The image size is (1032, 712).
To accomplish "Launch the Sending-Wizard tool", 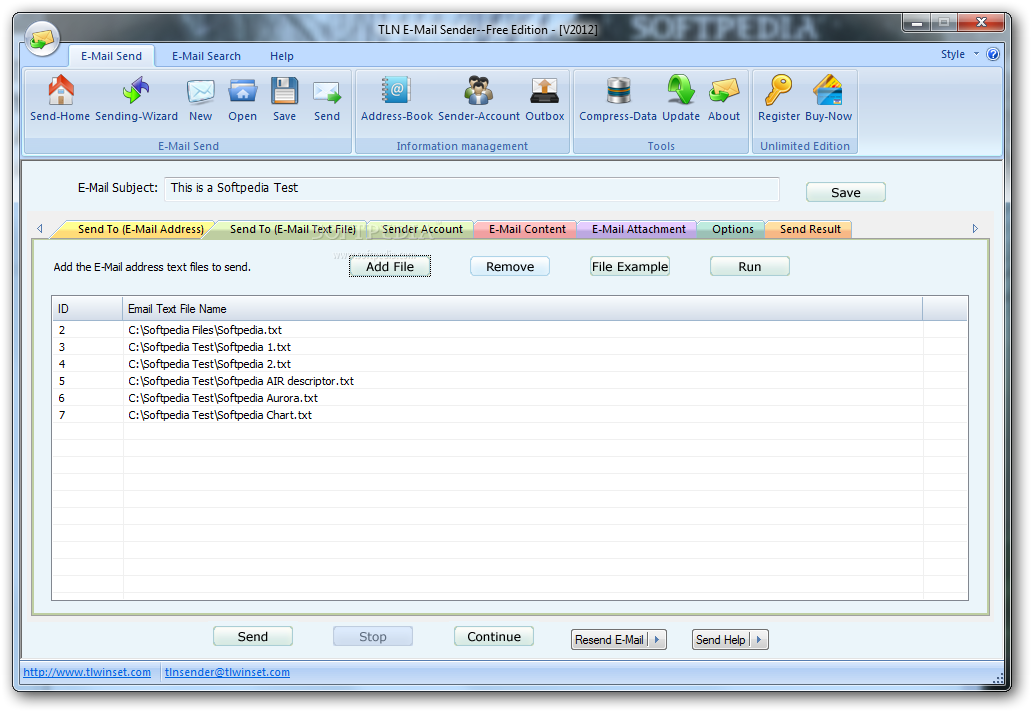I will [136, 98].
